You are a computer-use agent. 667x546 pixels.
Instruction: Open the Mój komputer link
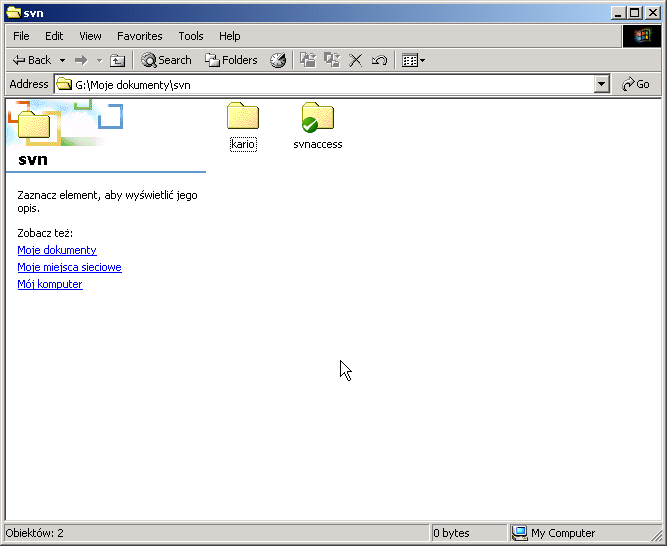tap(50, 284)
